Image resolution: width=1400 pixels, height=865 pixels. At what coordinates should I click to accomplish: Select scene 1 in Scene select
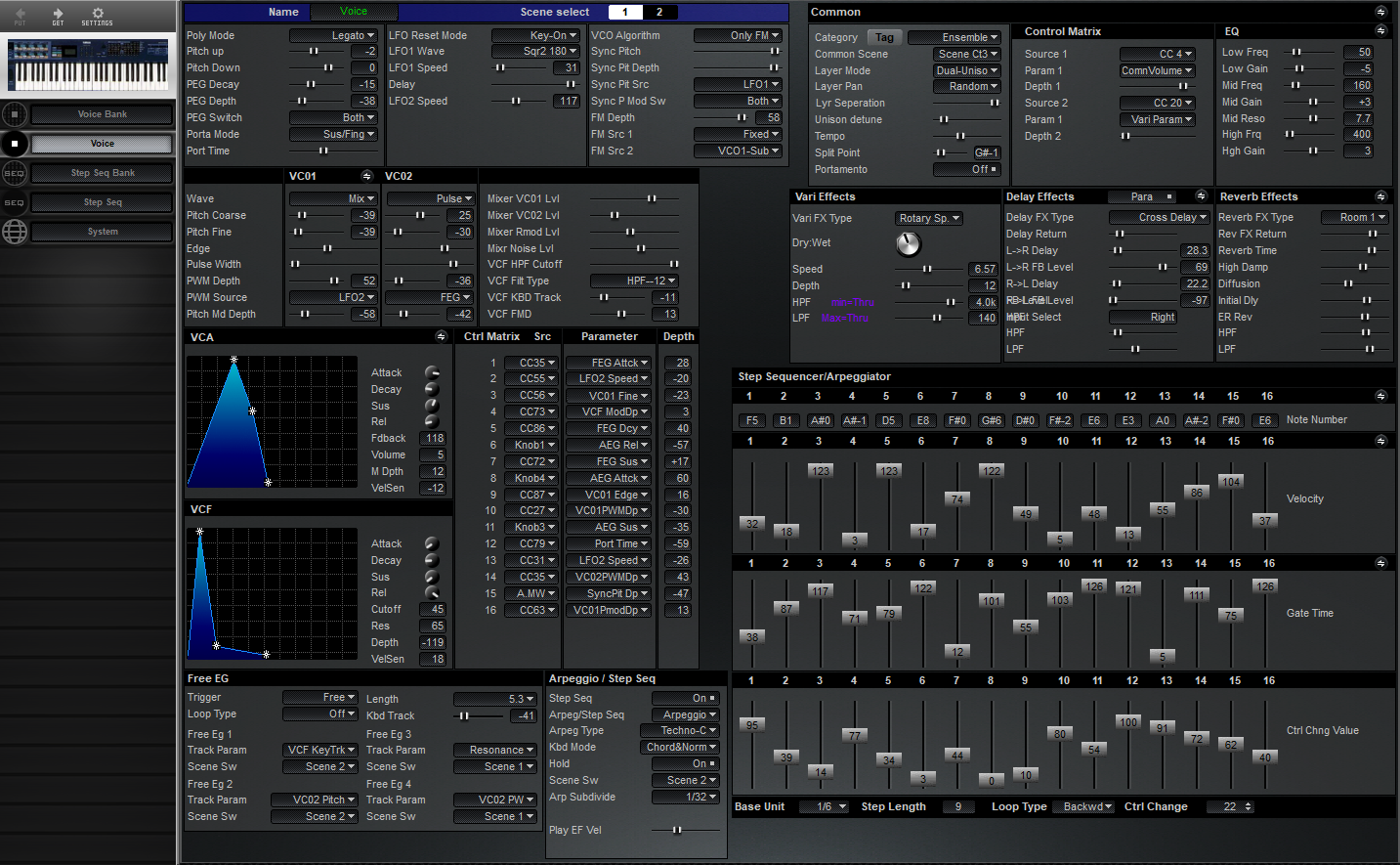coord(625,12)
